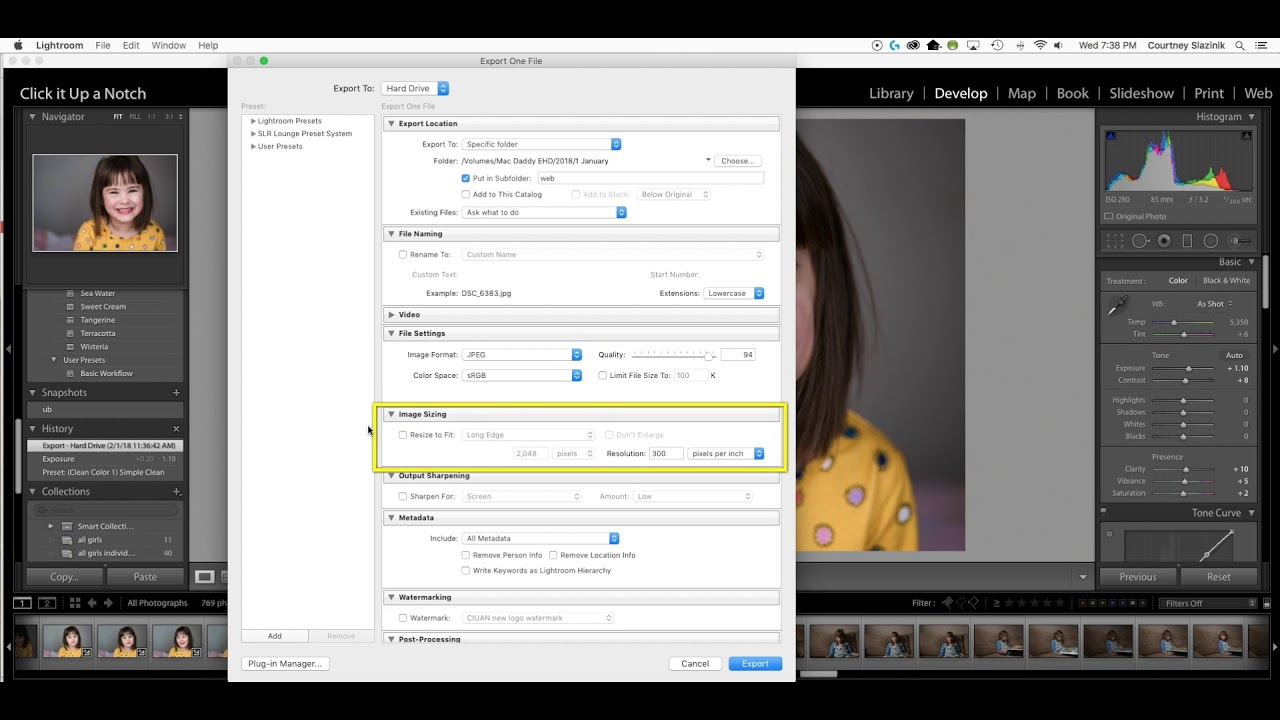Click Cancel in export dialog
The height and width of the screenshot is (720, 1280).
click(x=695, y=663)
